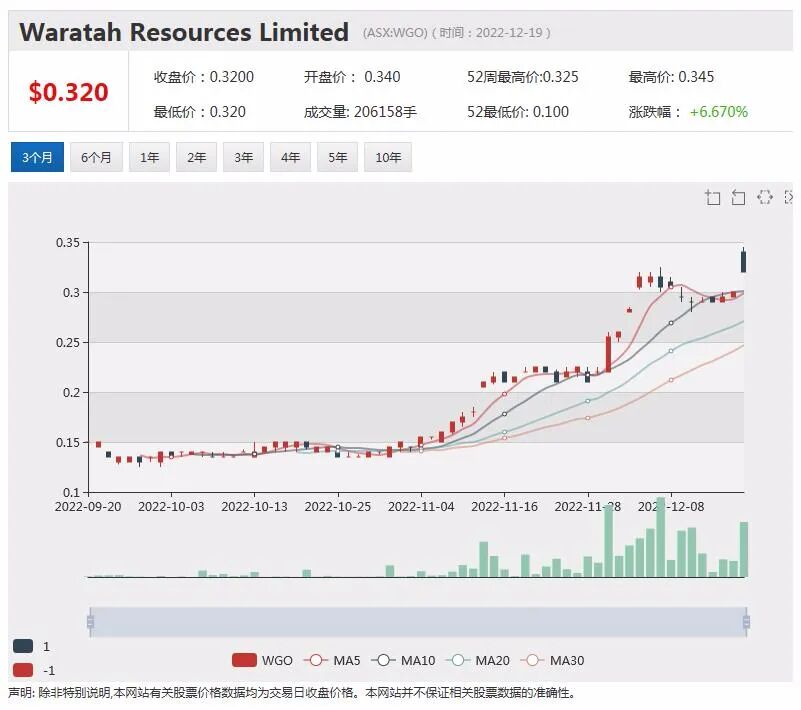
Task: Click the zoom reset icon
Action: click(738, 197)
